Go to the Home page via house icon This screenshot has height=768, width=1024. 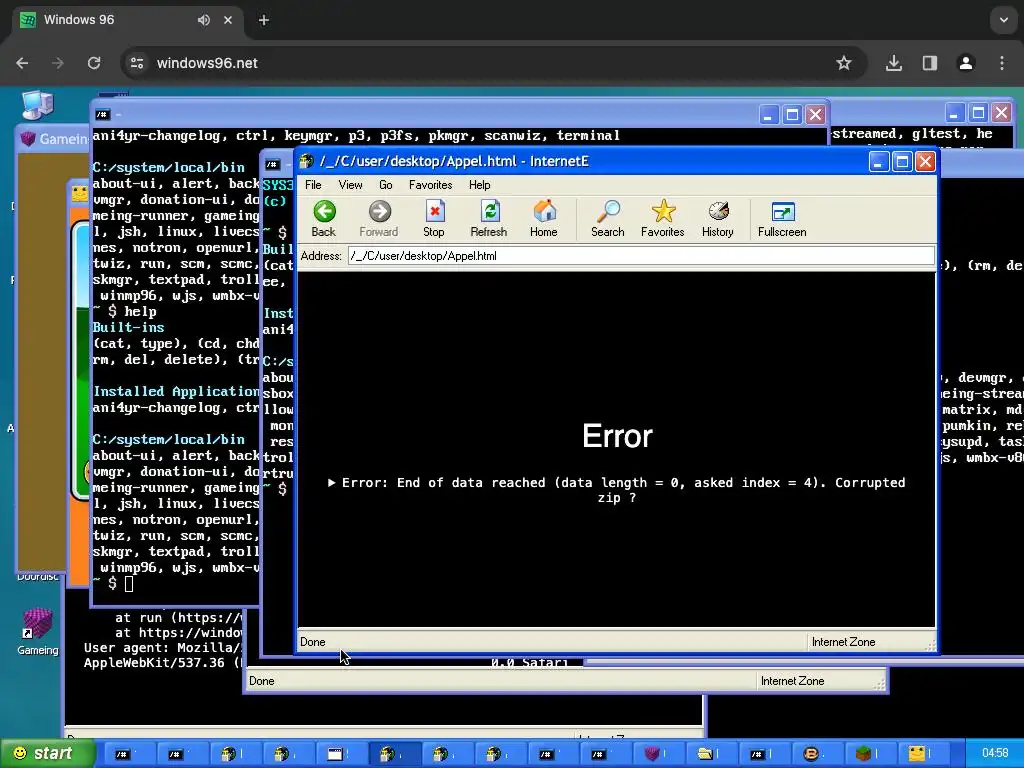(545, 212)
